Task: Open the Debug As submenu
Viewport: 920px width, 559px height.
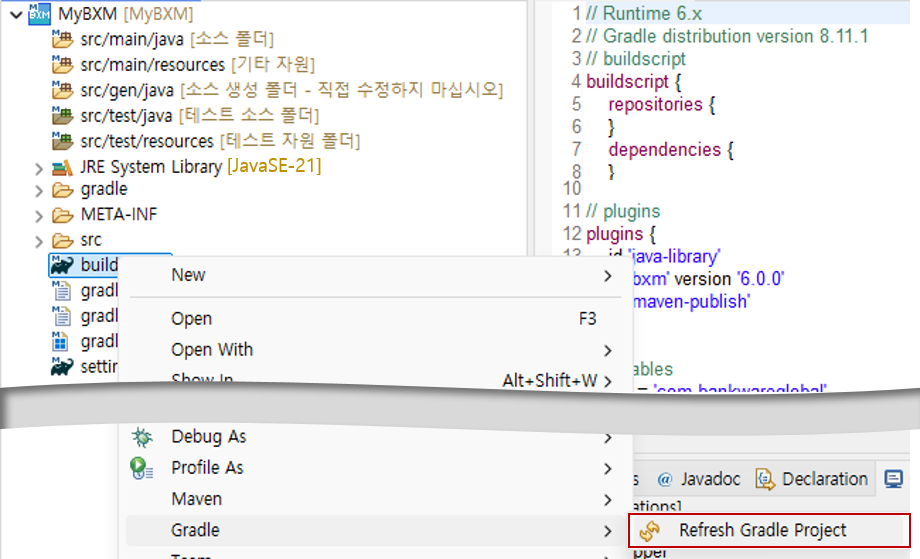Action: [376, 437]
